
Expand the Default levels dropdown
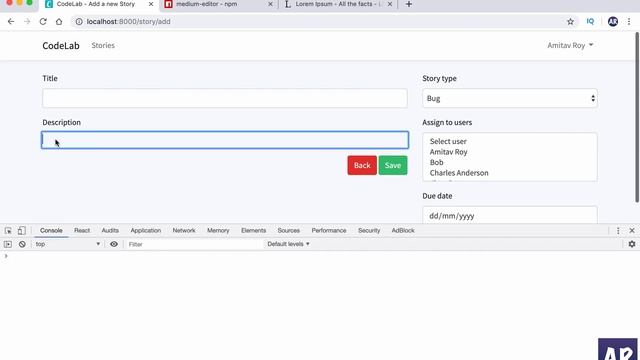tap(288, 244)
